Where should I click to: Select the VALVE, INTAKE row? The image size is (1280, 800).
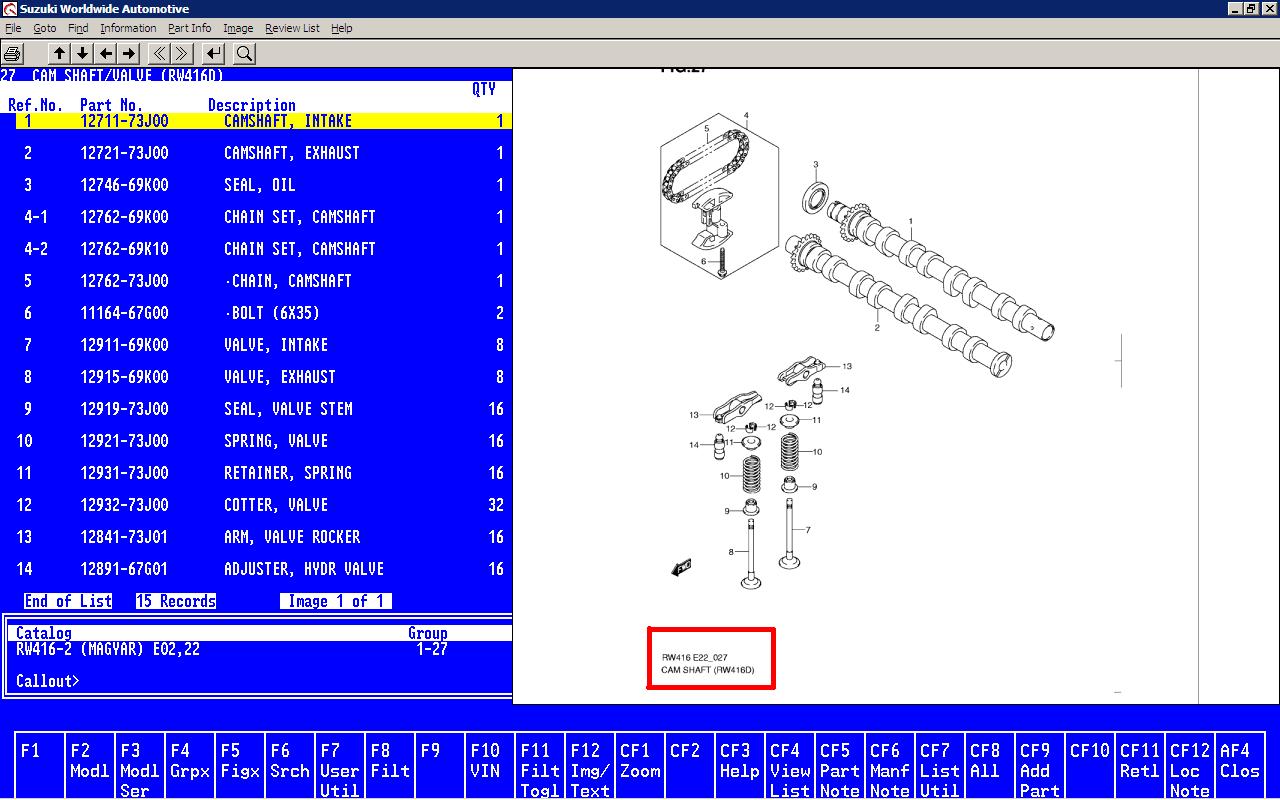tap(263, 345)
